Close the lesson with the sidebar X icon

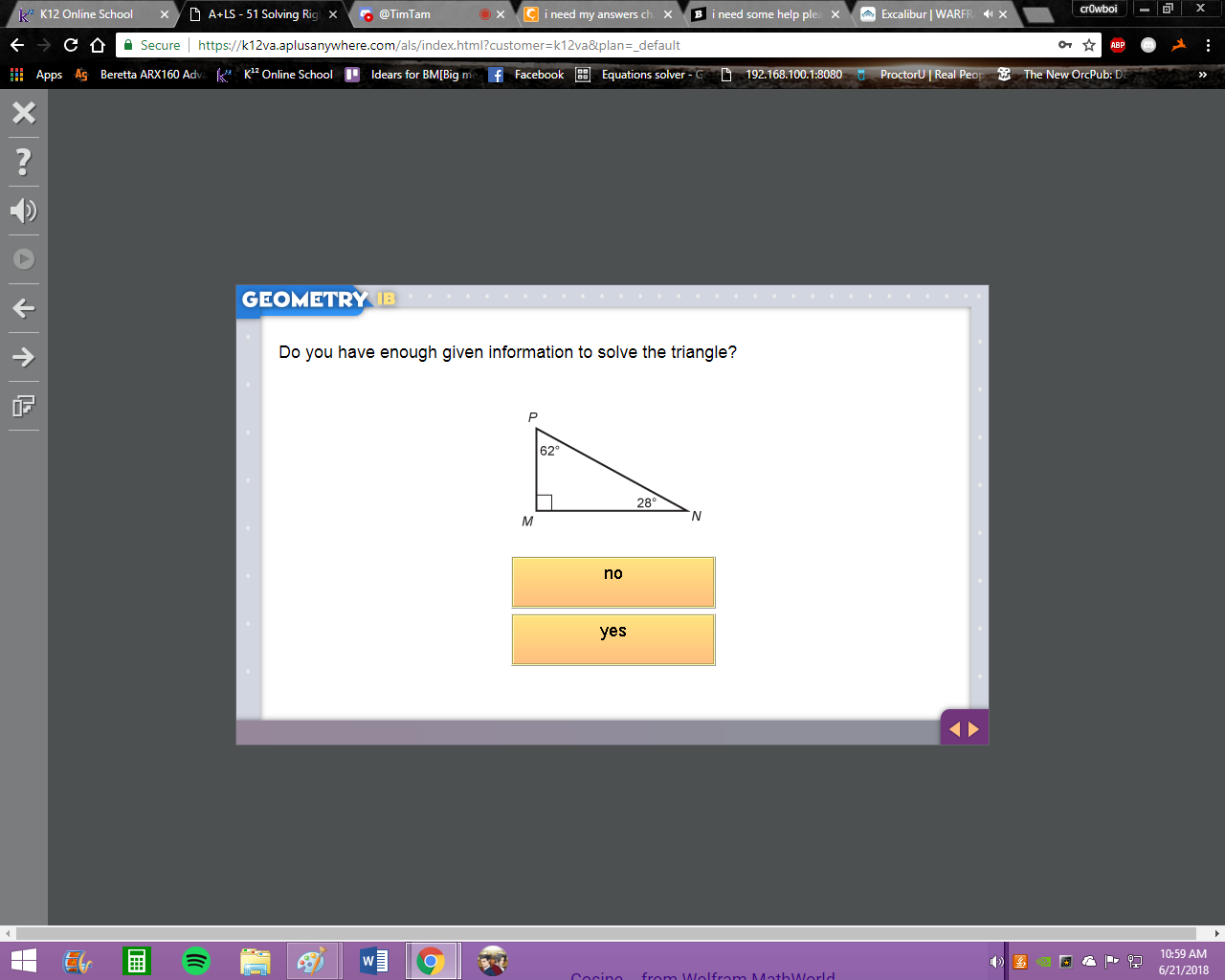24,113
